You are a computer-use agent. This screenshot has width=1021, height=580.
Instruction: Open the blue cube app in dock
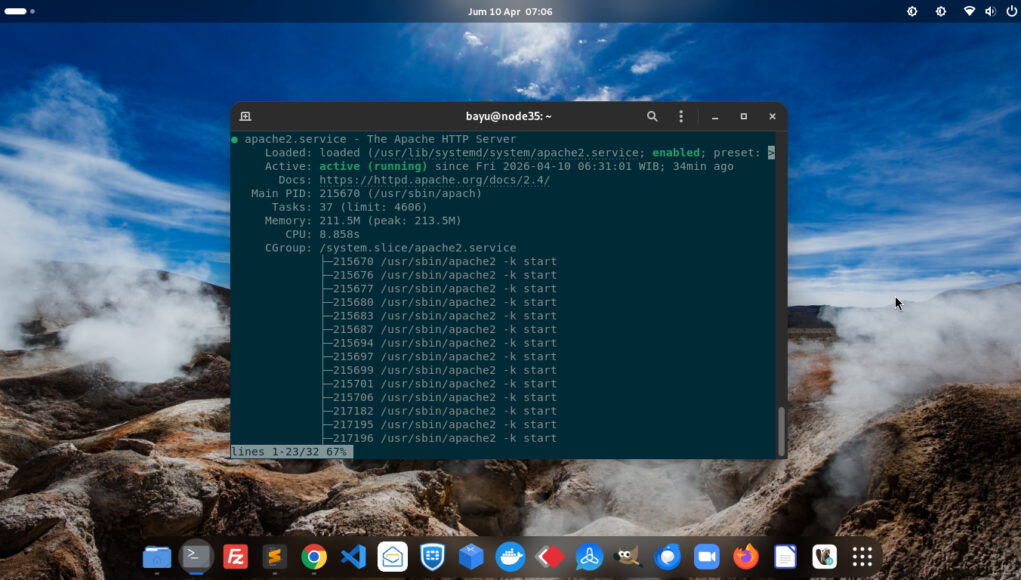click(x=471, y=557)
